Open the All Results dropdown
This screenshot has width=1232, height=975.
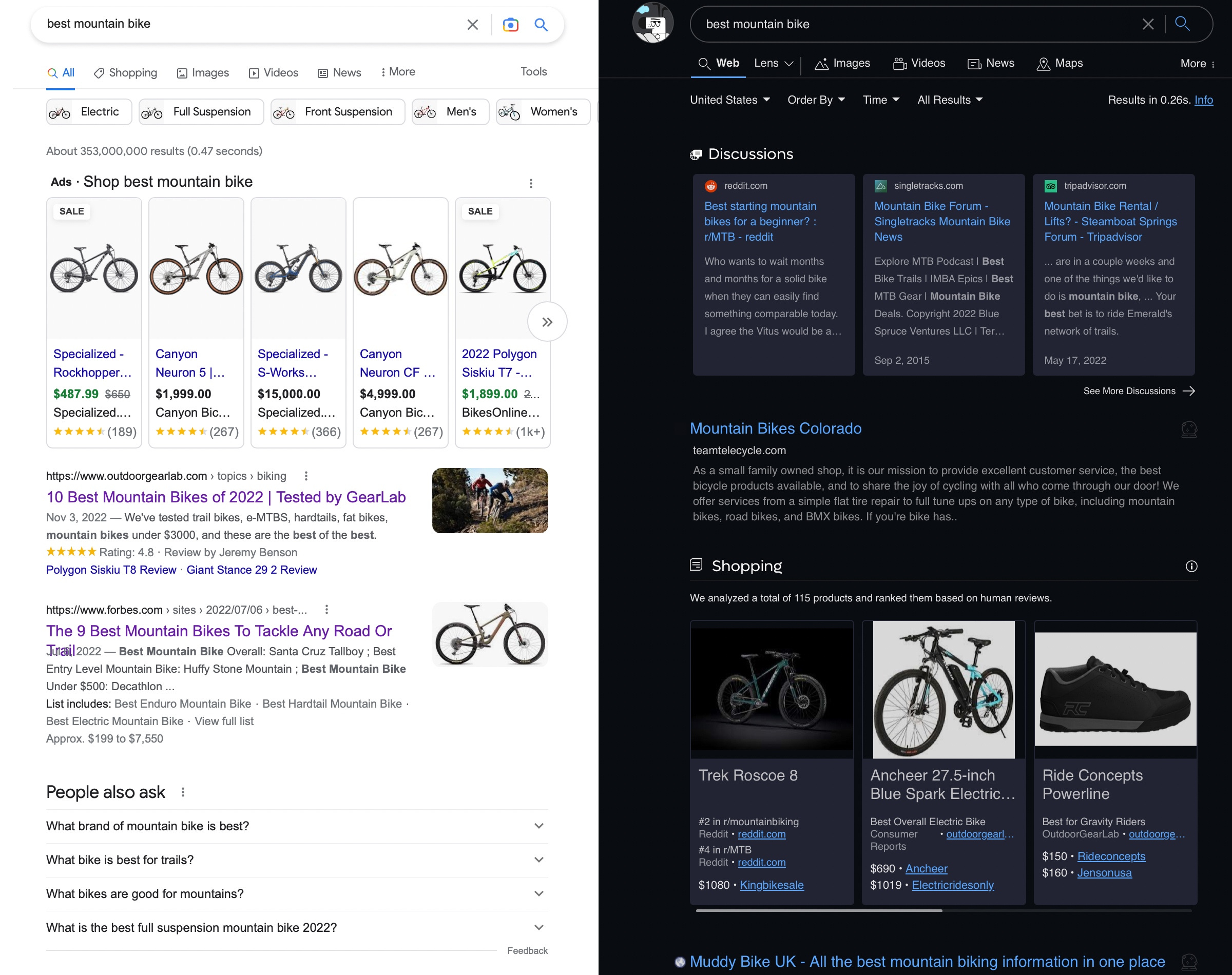tap(950, 100)
